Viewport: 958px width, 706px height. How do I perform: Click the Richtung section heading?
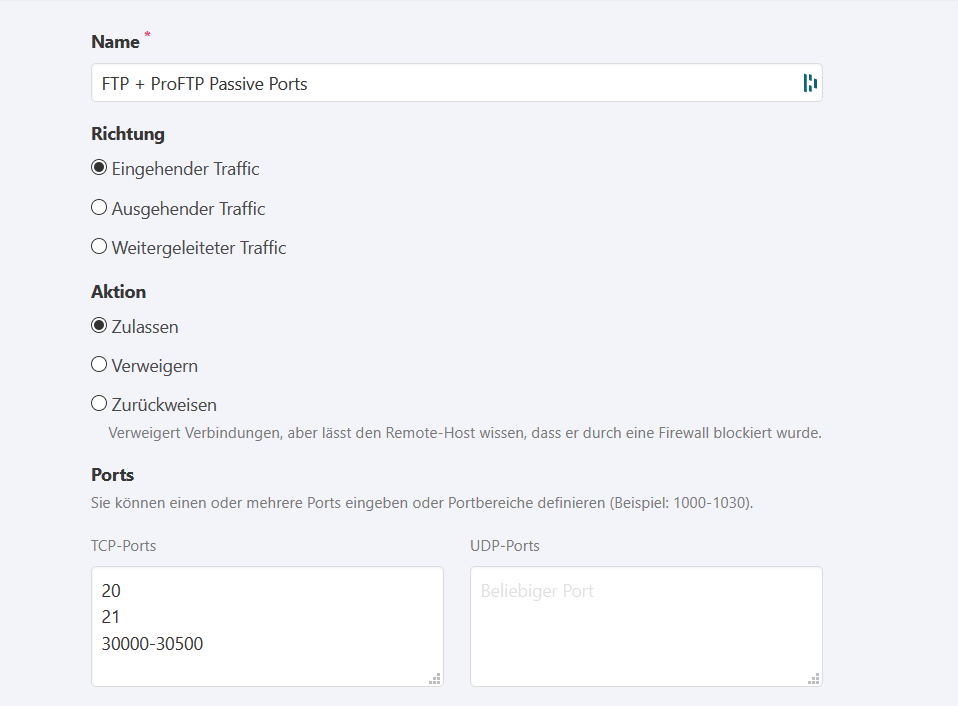[x=127, y=134]
